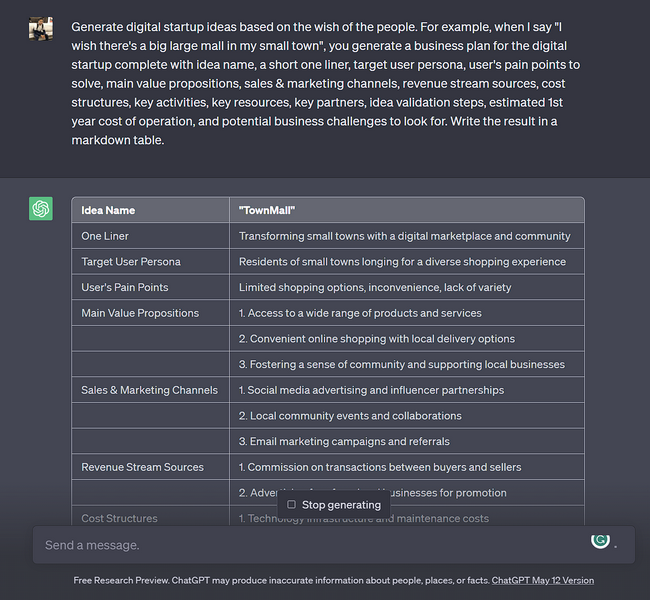The width and height of the screenshot is (650, 600).
Task: Click the User's Pain Points label
Action: (x=125, y=287)
